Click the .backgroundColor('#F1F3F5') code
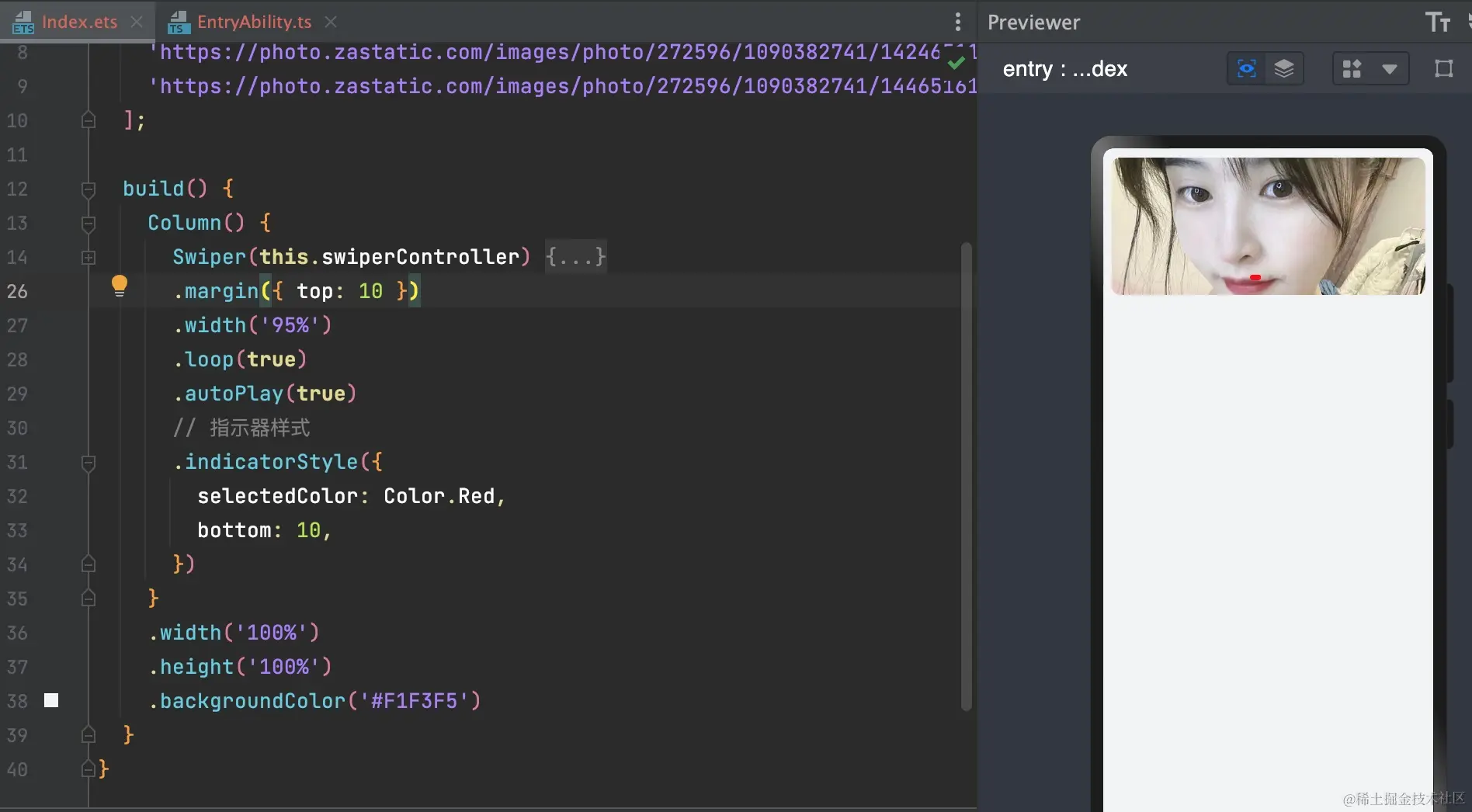 315,701
